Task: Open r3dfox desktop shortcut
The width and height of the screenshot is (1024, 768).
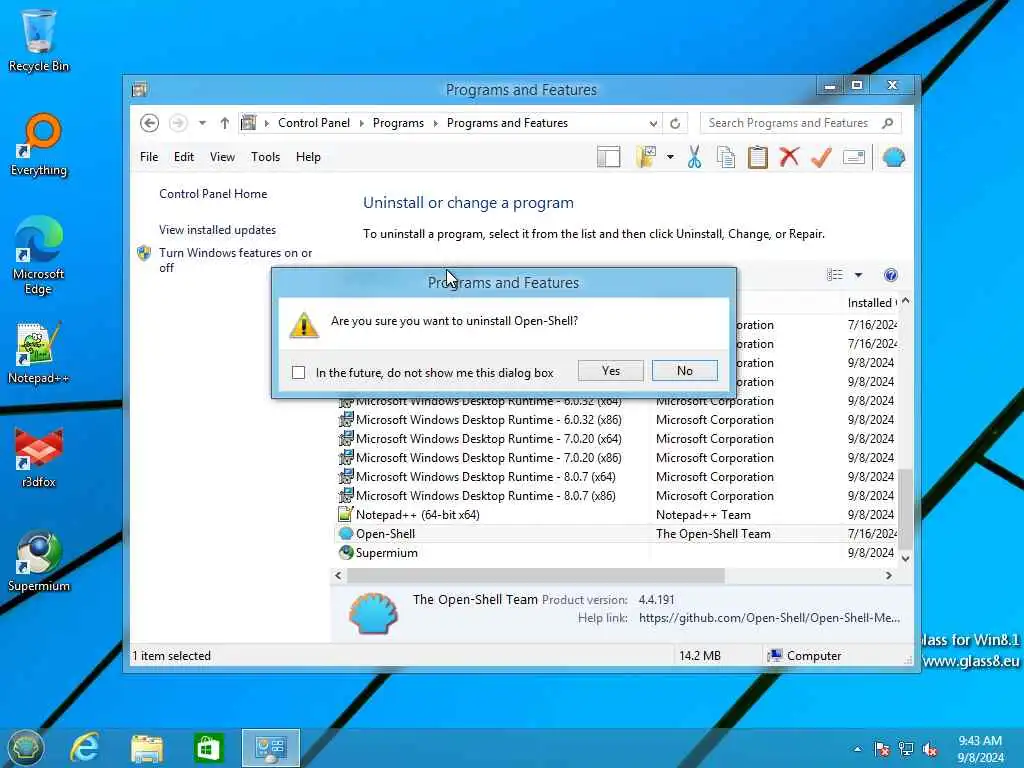Action: click(x=39, y=457)
